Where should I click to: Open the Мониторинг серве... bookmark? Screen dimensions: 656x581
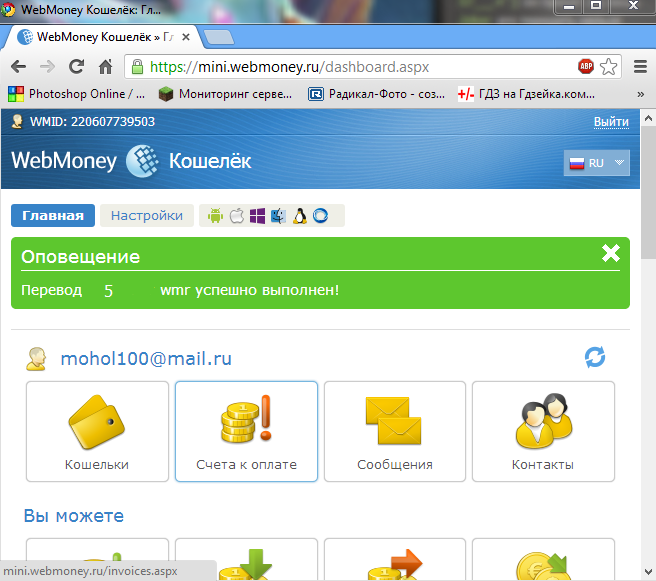pos(226,94)
